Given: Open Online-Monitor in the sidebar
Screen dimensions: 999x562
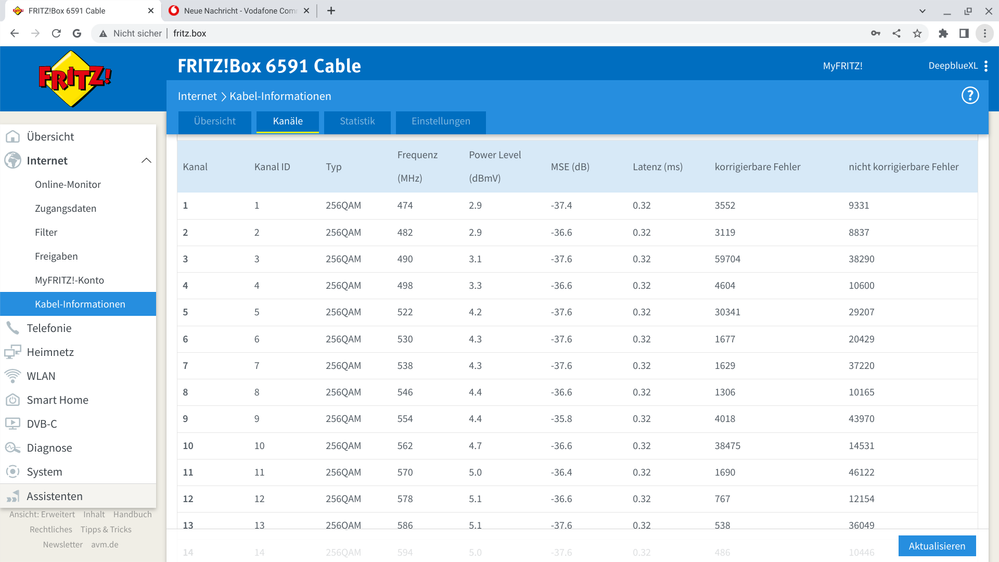Looking at the screenshot, I should click(67, 185).
